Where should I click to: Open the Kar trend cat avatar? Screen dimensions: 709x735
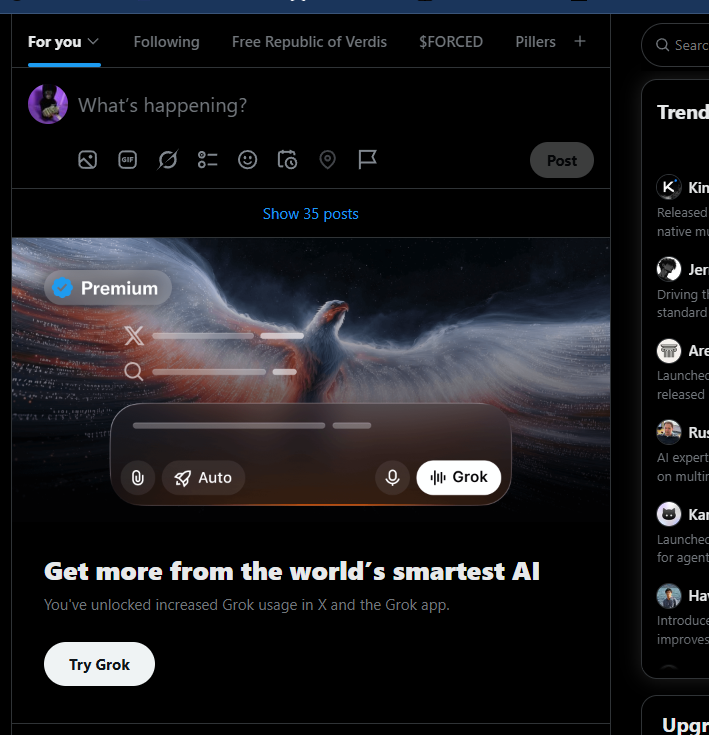(669, 514)
